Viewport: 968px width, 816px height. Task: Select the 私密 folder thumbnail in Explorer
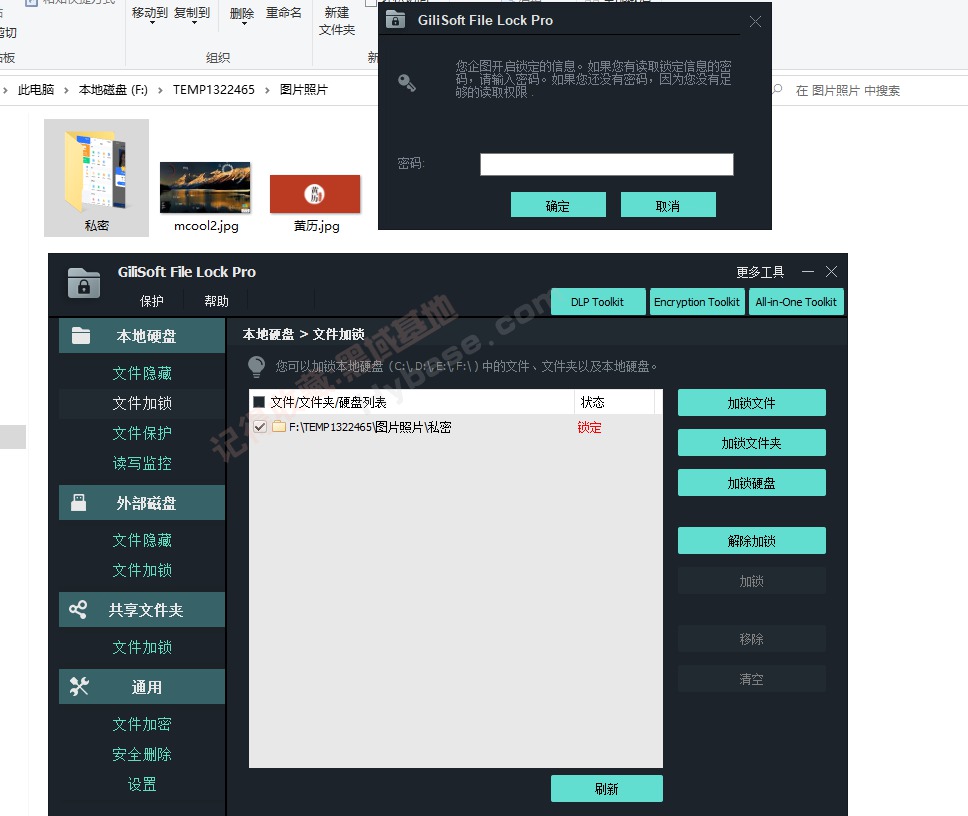96,178
